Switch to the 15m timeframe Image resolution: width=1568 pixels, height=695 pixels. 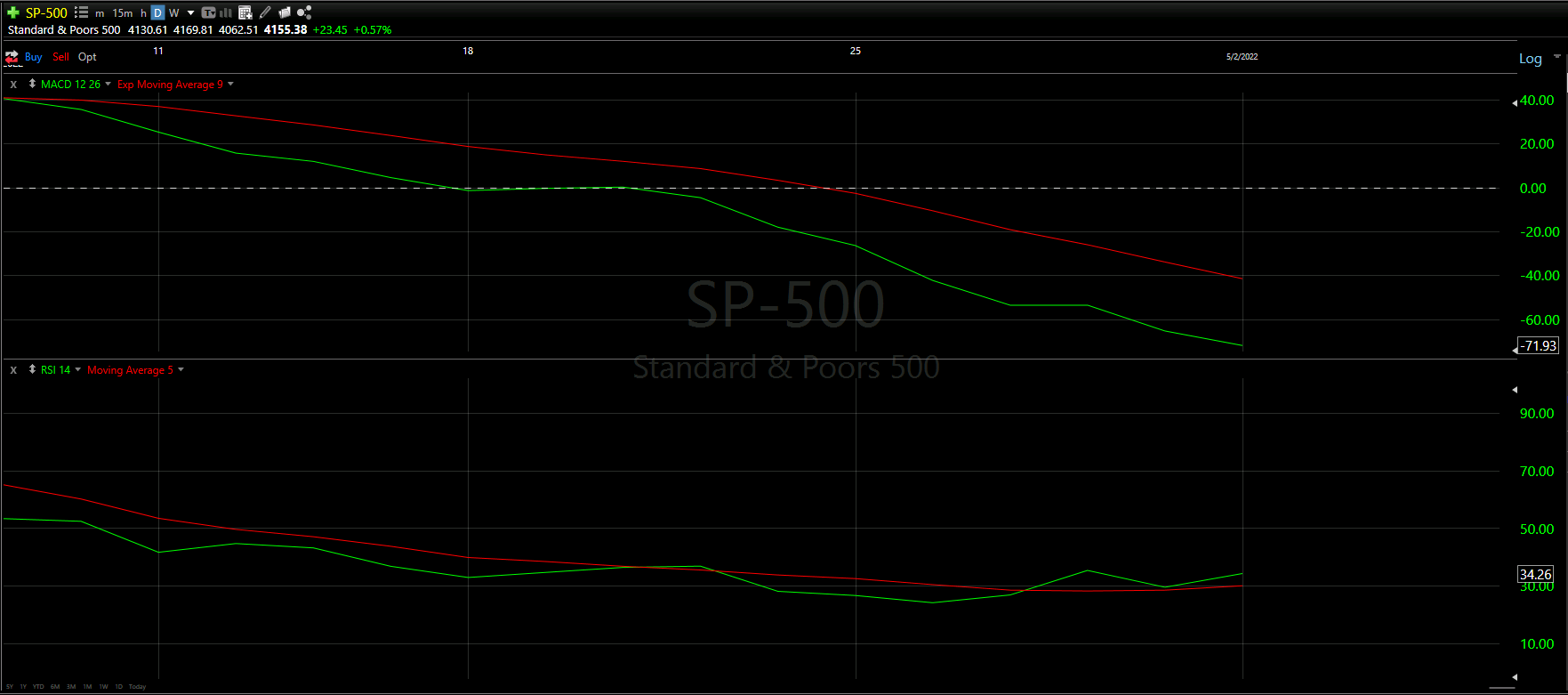pos(123,13)
